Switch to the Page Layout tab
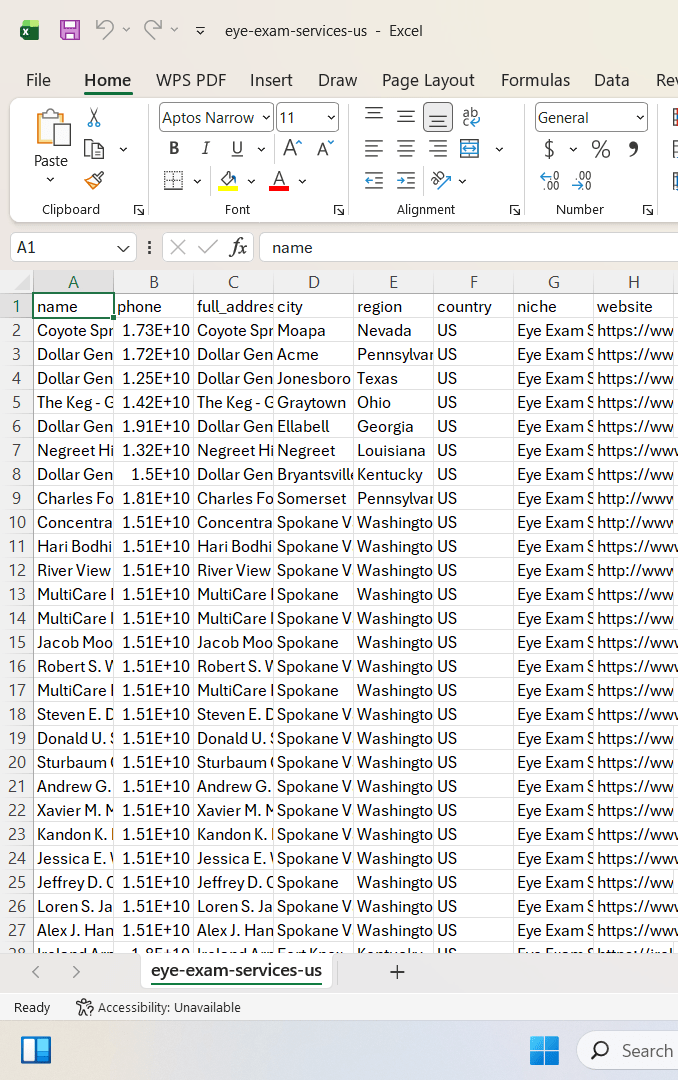Image resolution: width=678 pixels, height=1080 pixels. [x=428, y=81]
